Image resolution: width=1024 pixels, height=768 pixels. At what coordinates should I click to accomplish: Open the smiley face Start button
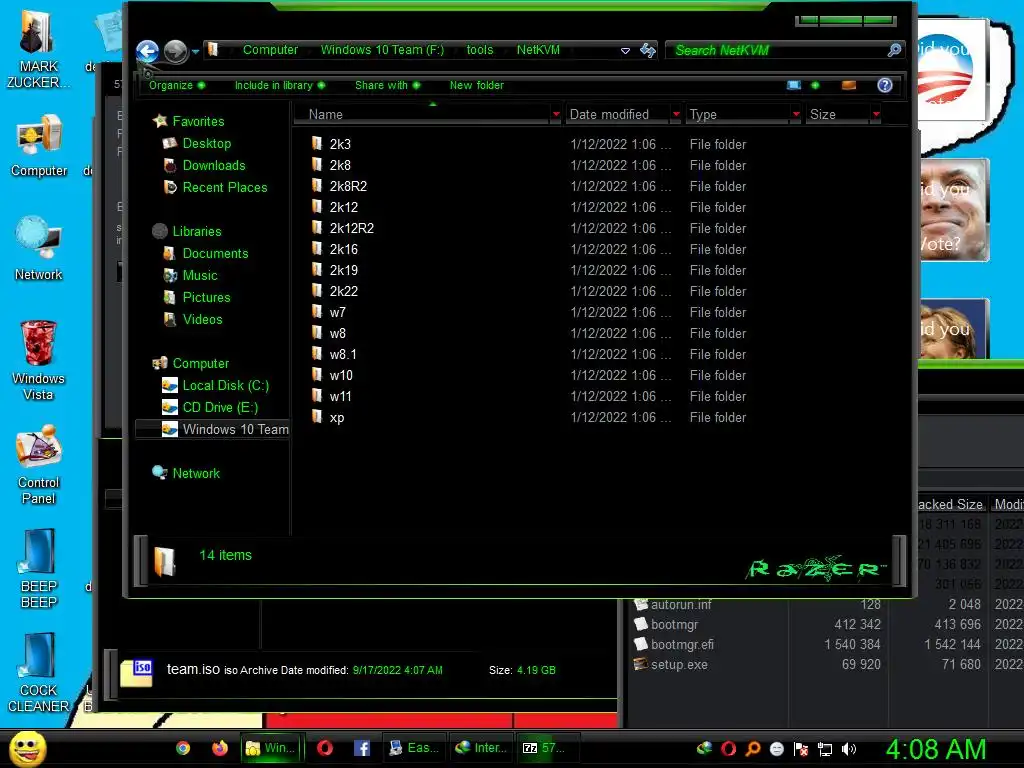(x=28, y=748)
